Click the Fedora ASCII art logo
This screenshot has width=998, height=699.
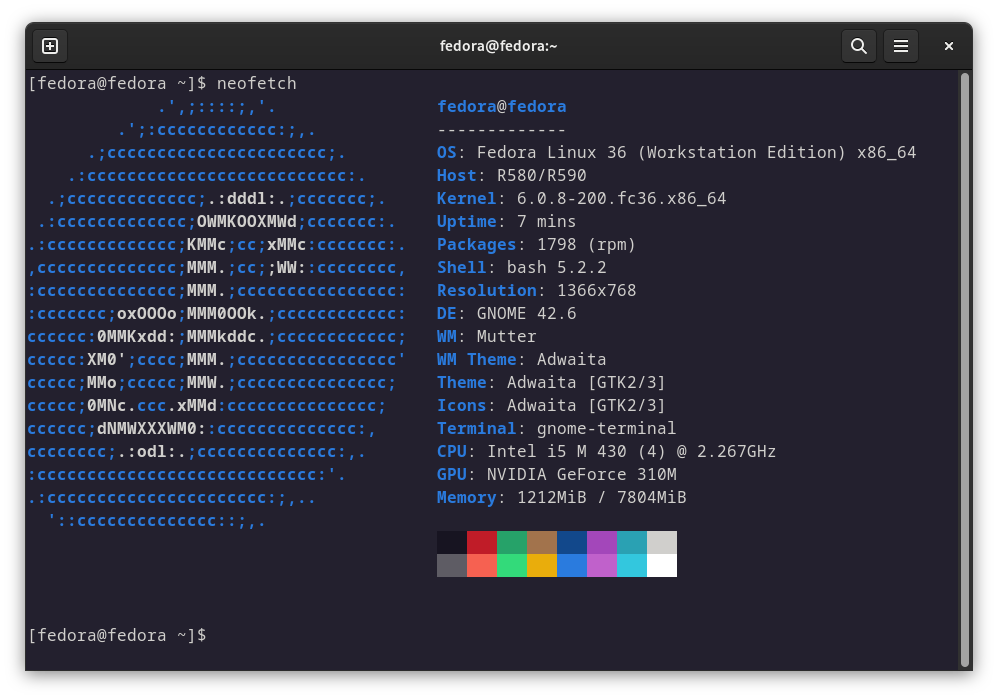click(x=216, y=313)
